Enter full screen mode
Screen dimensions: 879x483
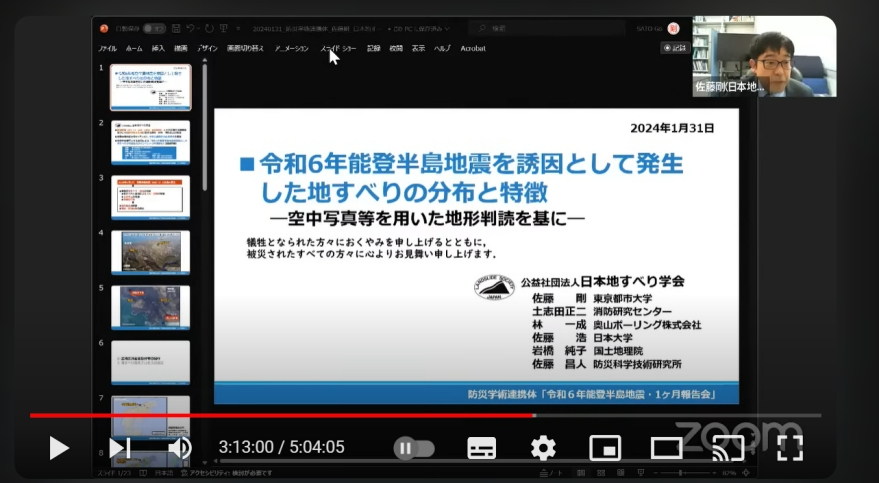(790, 448)
